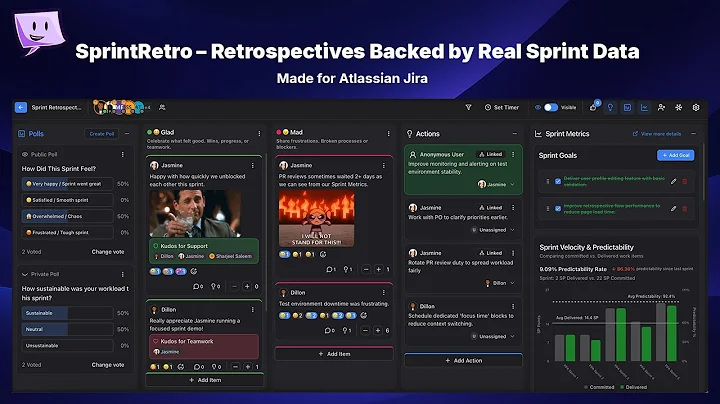Open Unassigned dropdown on focus time action
The width and height of the screenshot is (720, 404).
[493, 337]
